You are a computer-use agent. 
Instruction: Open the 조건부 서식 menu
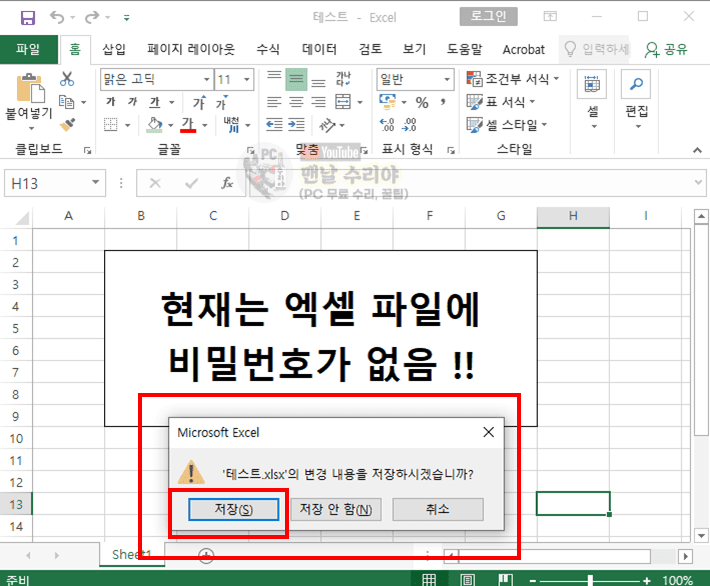click(x=513, y=79)
